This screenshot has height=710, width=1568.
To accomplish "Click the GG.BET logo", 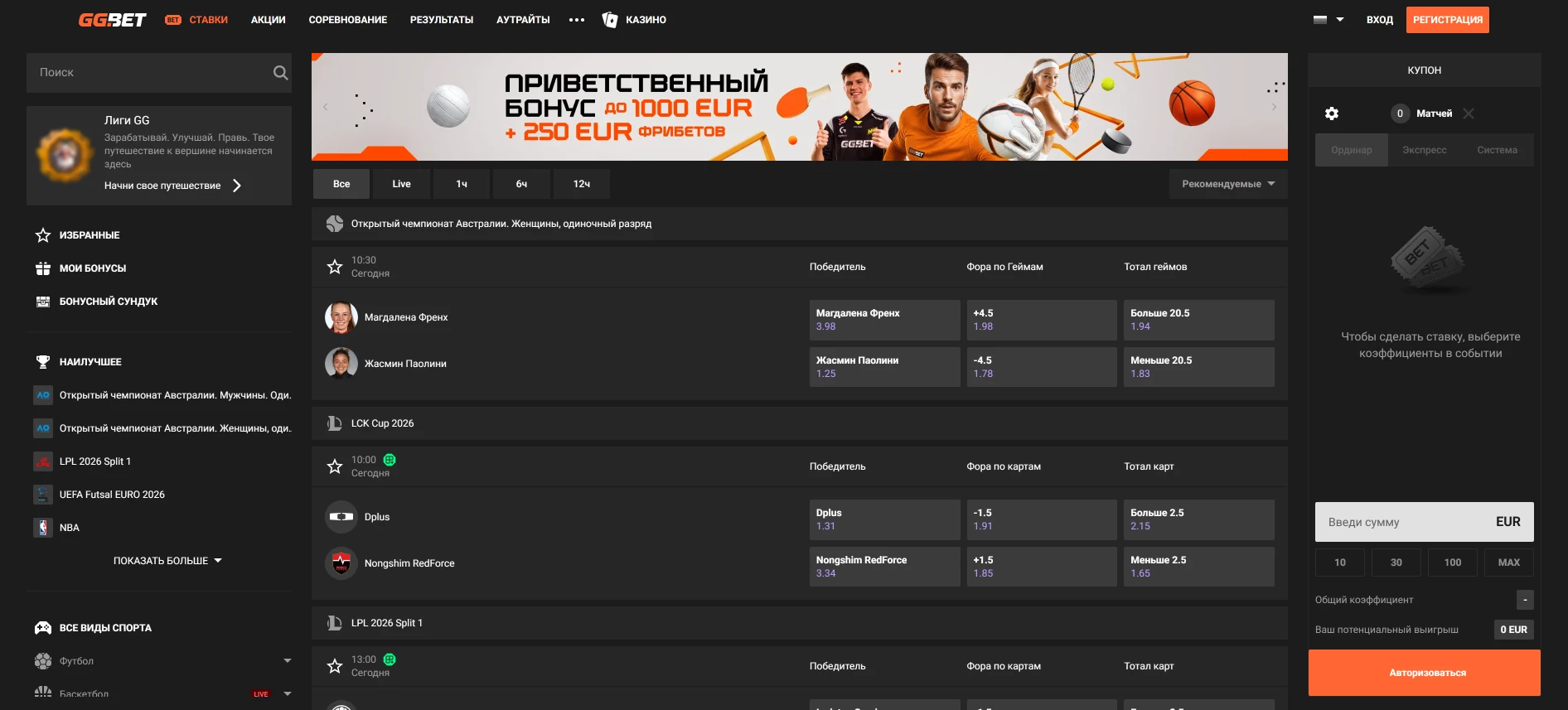I will 112,20.
